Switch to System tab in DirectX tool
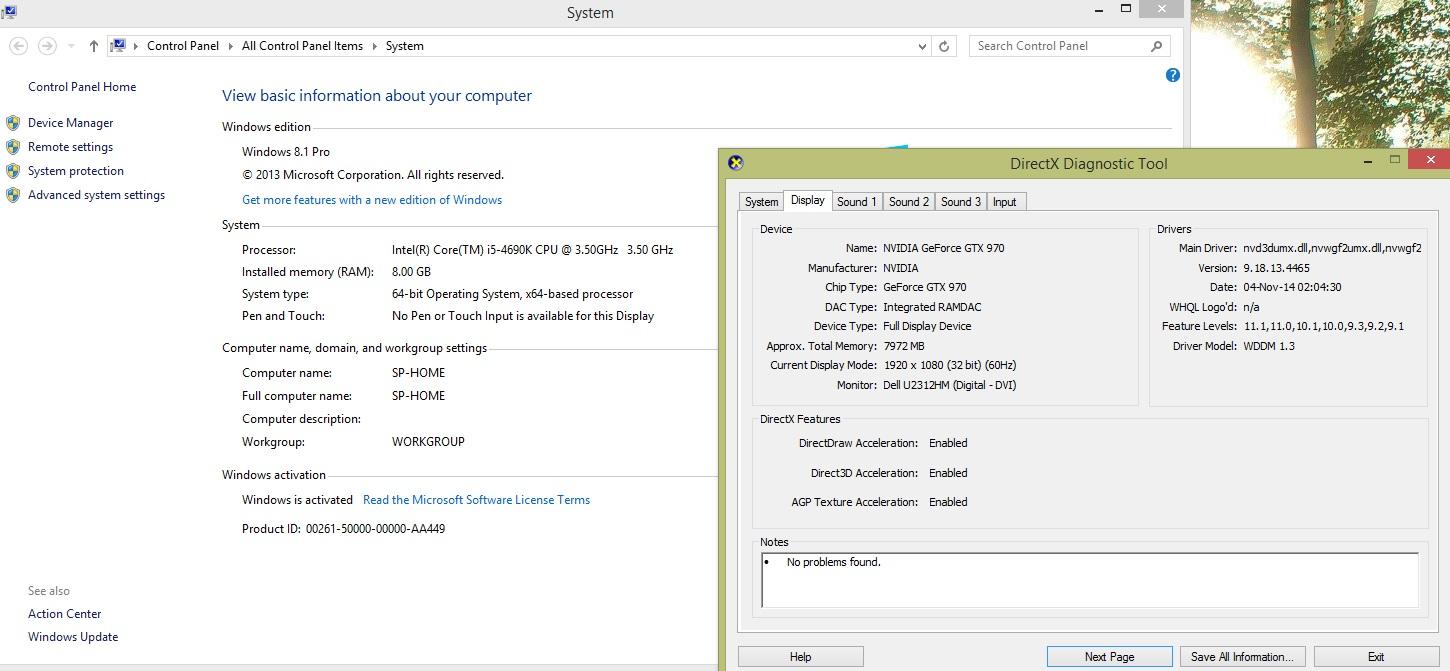Screen dimensions: 1450x671 tap(761, 202)
